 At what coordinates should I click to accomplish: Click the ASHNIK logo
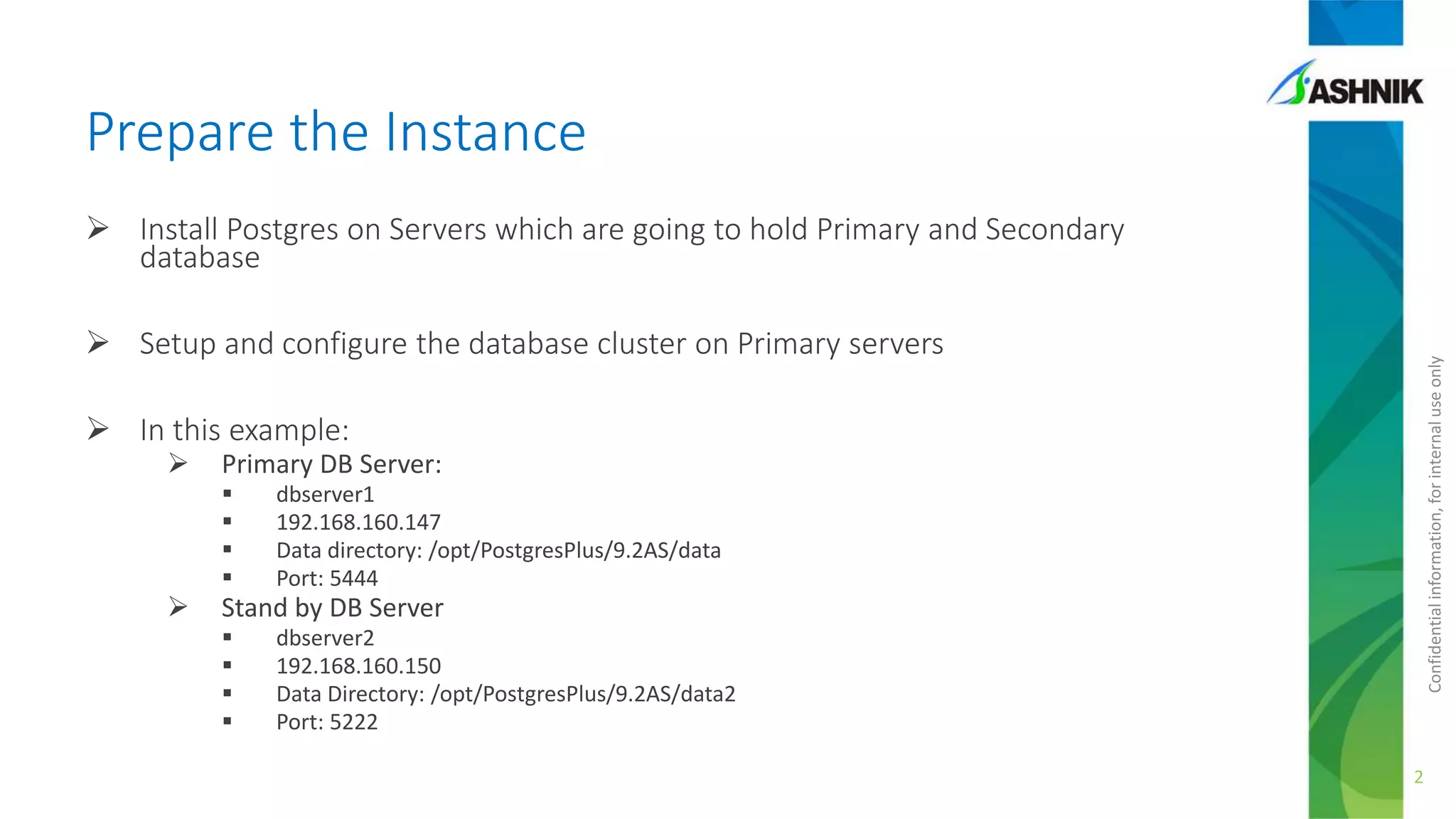click(1345, 84)
